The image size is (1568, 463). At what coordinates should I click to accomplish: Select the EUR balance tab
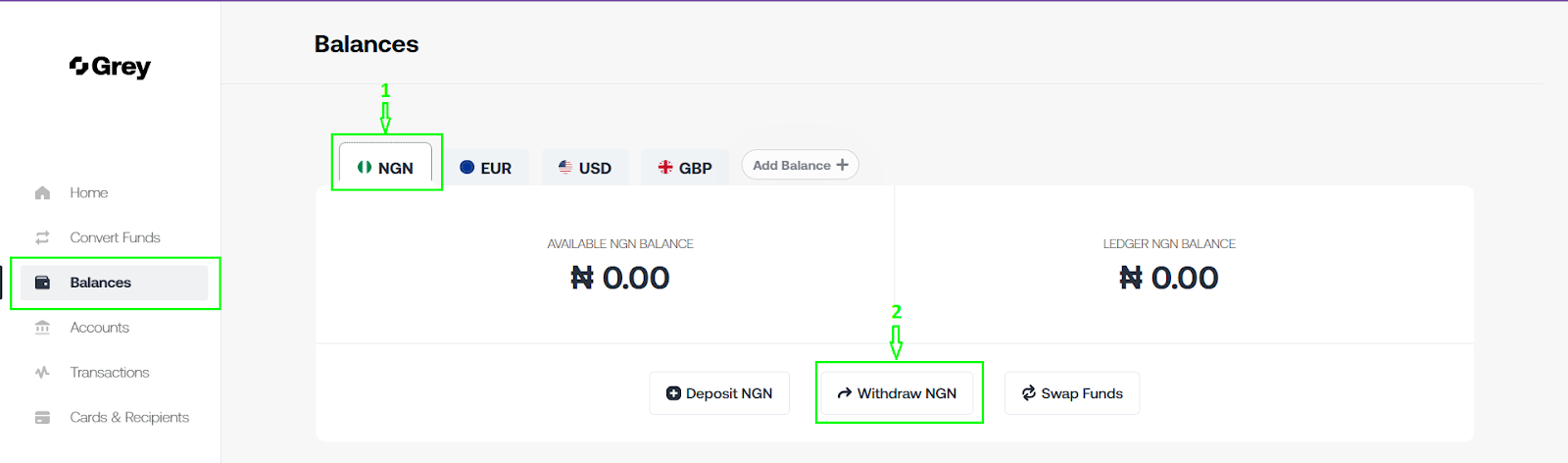pos(486,168)
